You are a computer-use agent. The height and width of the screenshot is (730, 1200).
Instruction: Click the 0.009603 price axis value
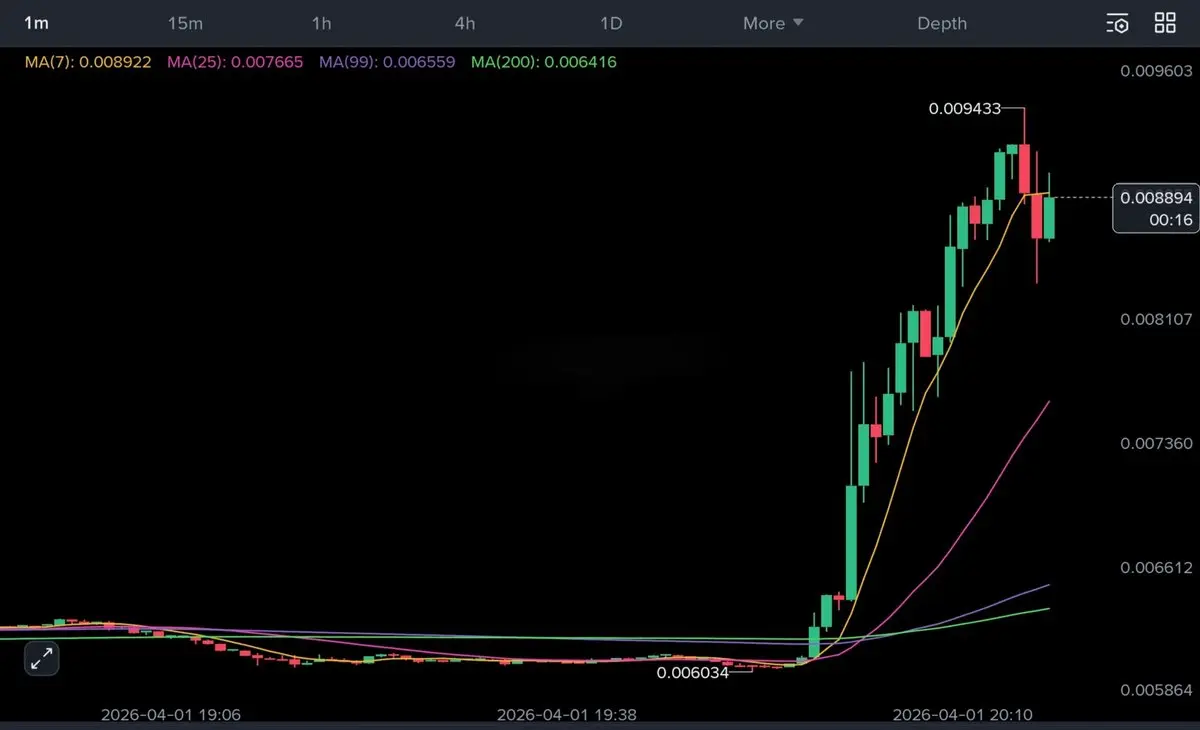click(1157, 71)
